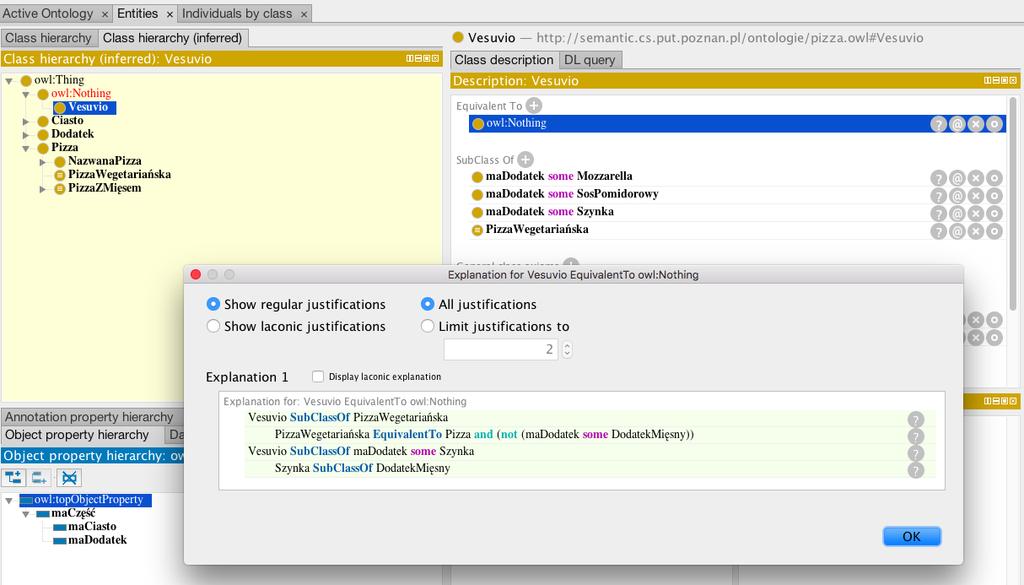Screen dimensions: 1024x585
Task: Click delete selected property icon
Action: [x=69, y=478]
